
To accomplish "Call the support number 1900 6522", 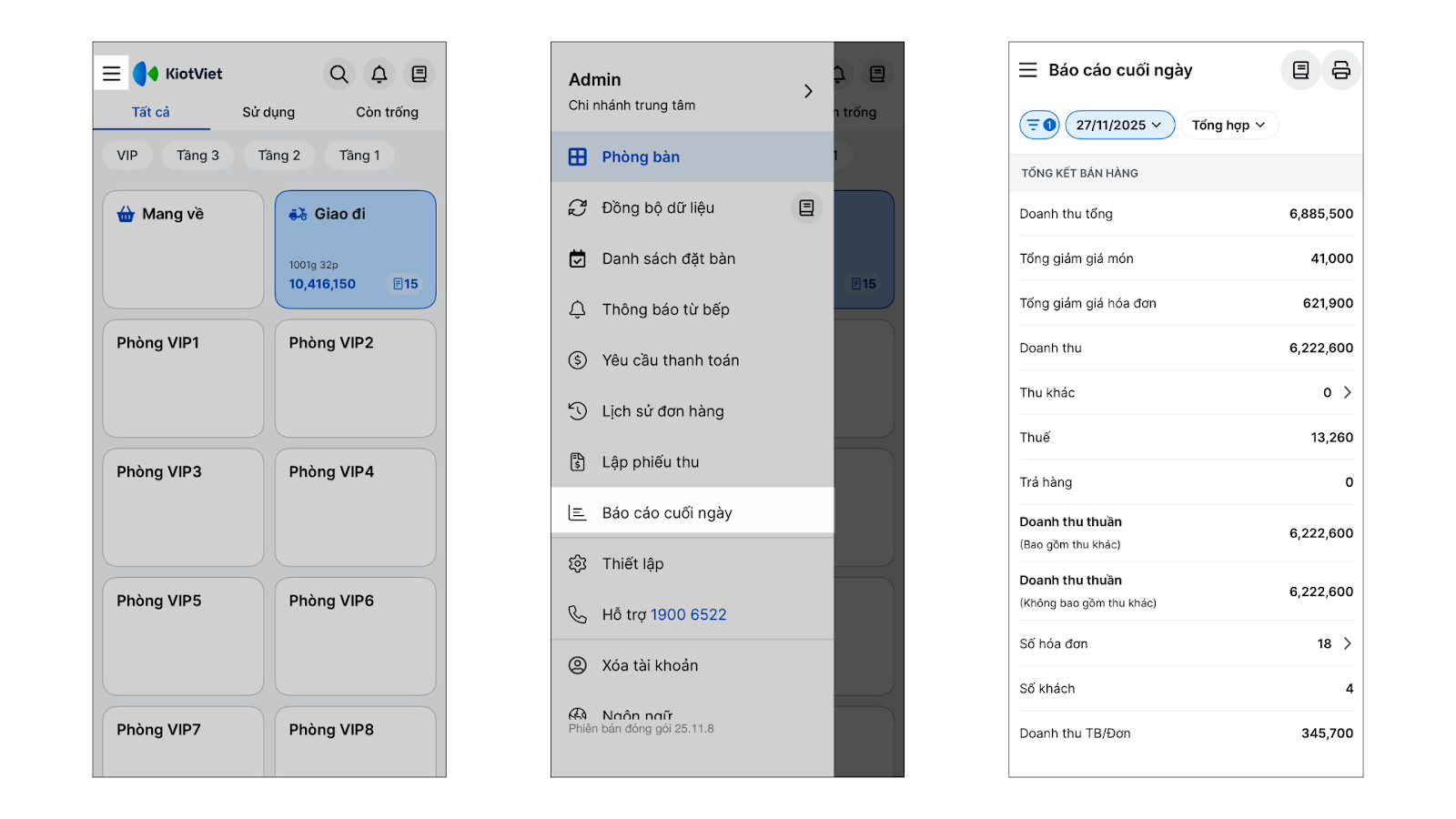I will (689, 615).
